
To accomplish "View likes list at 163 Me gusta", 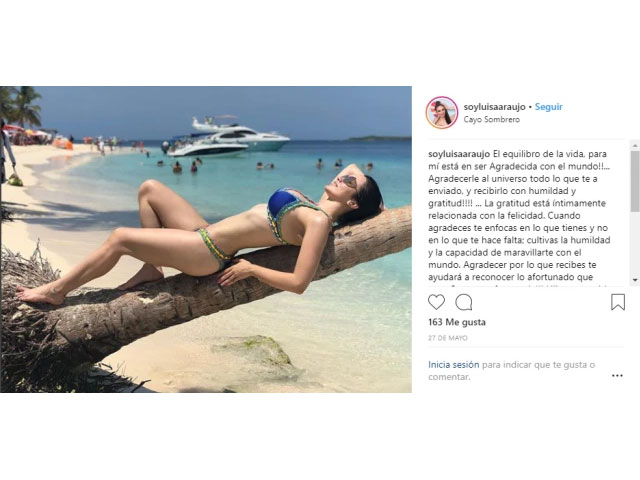I will [x=457, y=322].
